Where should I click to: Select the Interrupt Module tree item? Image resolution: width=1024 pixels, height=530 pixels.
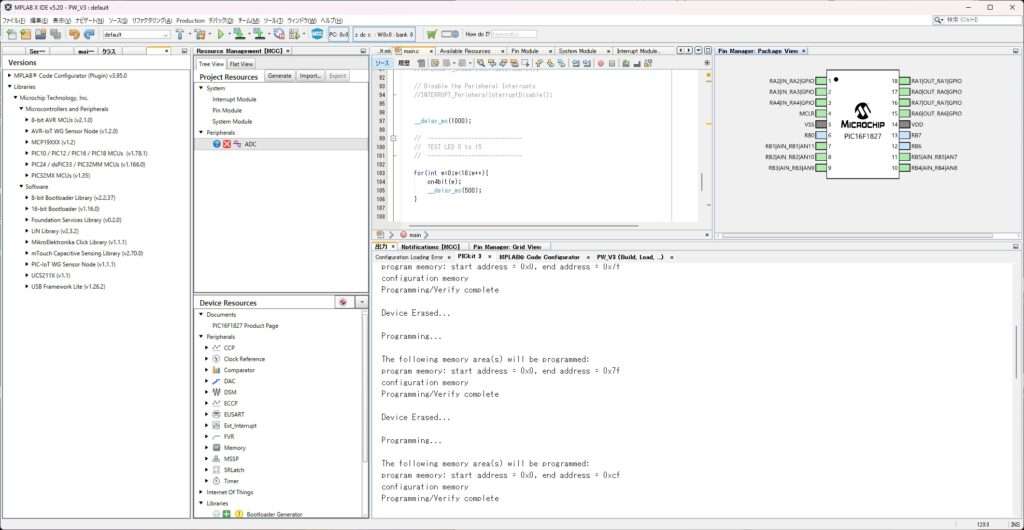point(234,99)
